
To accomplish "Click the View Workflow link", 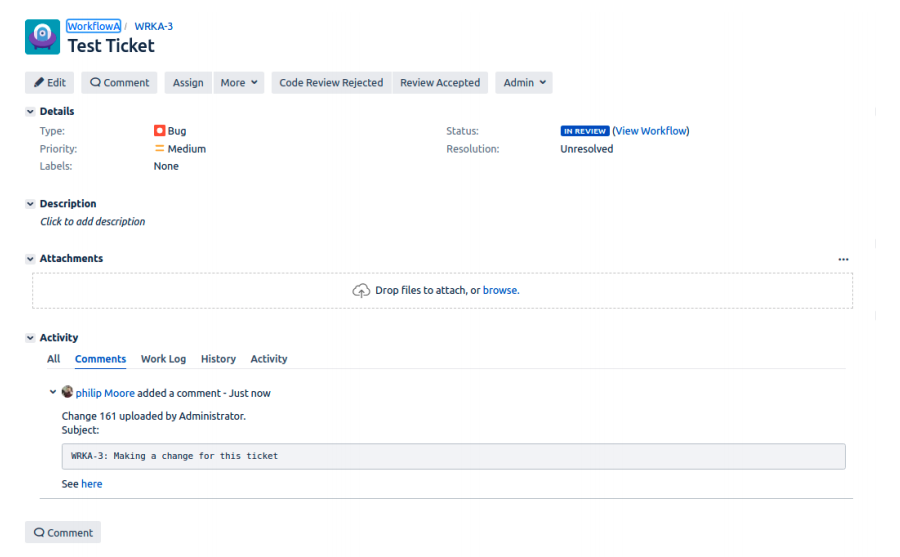I will (651, 131).
